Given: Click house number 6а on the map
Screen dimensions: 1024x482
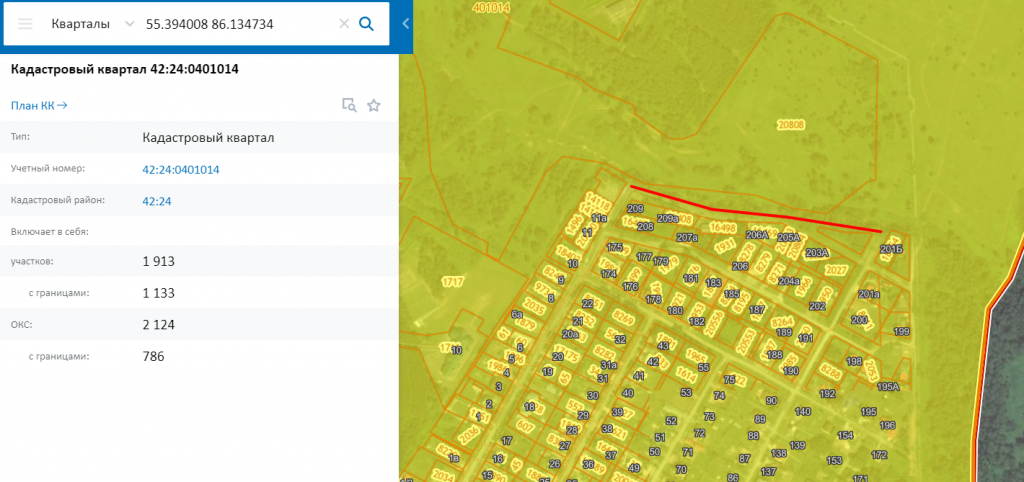Looking at the screenshot, I should (x=517, y=314).
